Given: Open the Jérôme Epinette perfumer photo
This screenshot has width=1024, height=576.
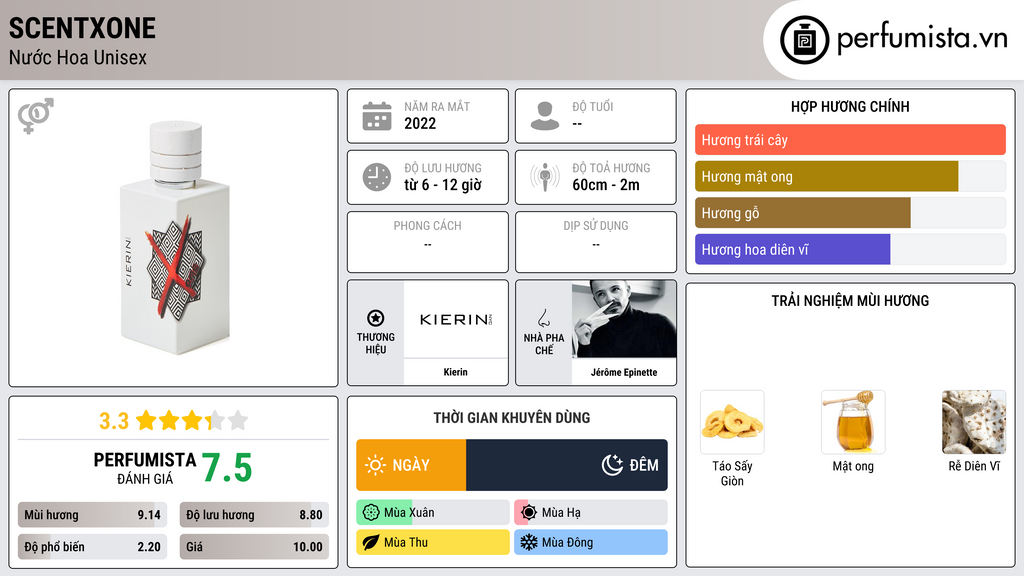Looking at the screenshot, I should pos(624,319).
